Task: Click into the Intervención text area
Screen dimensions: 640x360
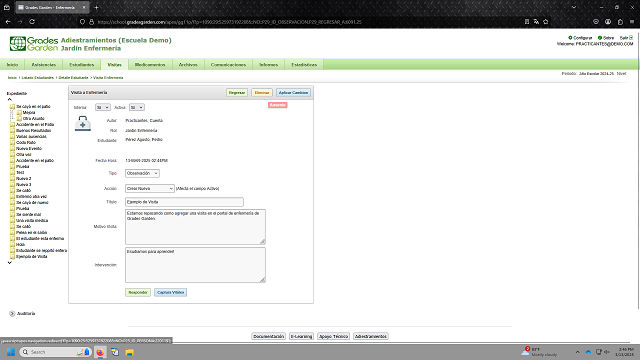Action: [195, 265]
